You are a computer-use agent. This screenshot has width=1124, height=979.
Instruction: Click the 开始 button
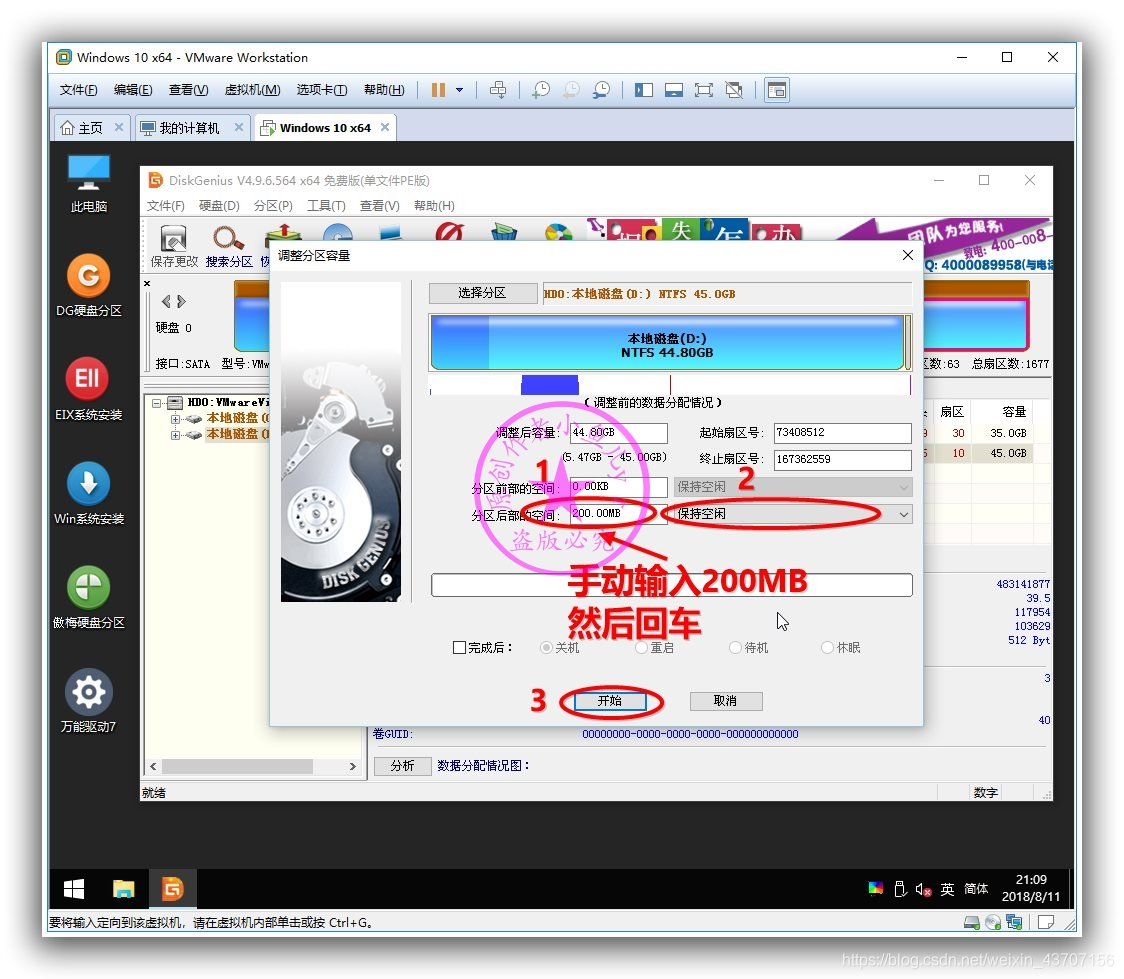click(610, 701)
